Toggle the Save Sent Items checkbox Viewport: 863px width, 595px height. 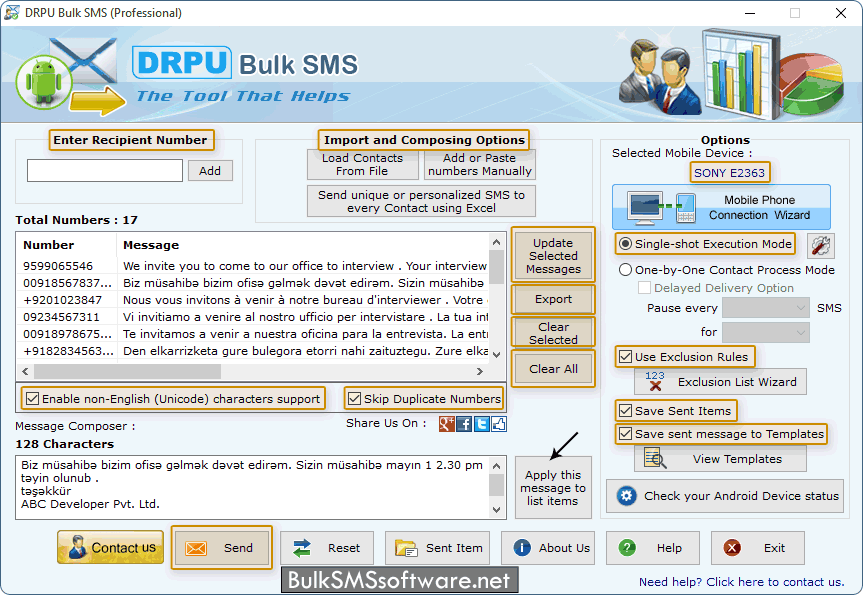click(x=626, y=411)
